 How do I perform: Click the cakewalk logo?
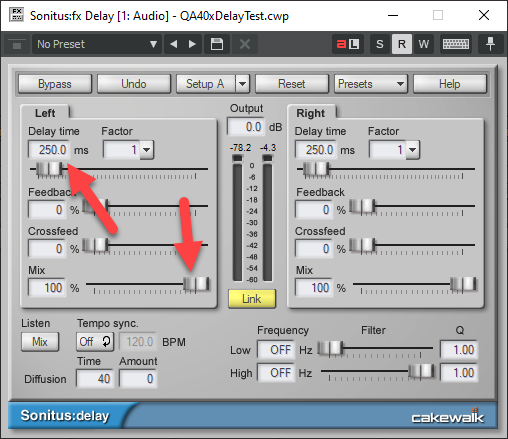coord(448,416)
